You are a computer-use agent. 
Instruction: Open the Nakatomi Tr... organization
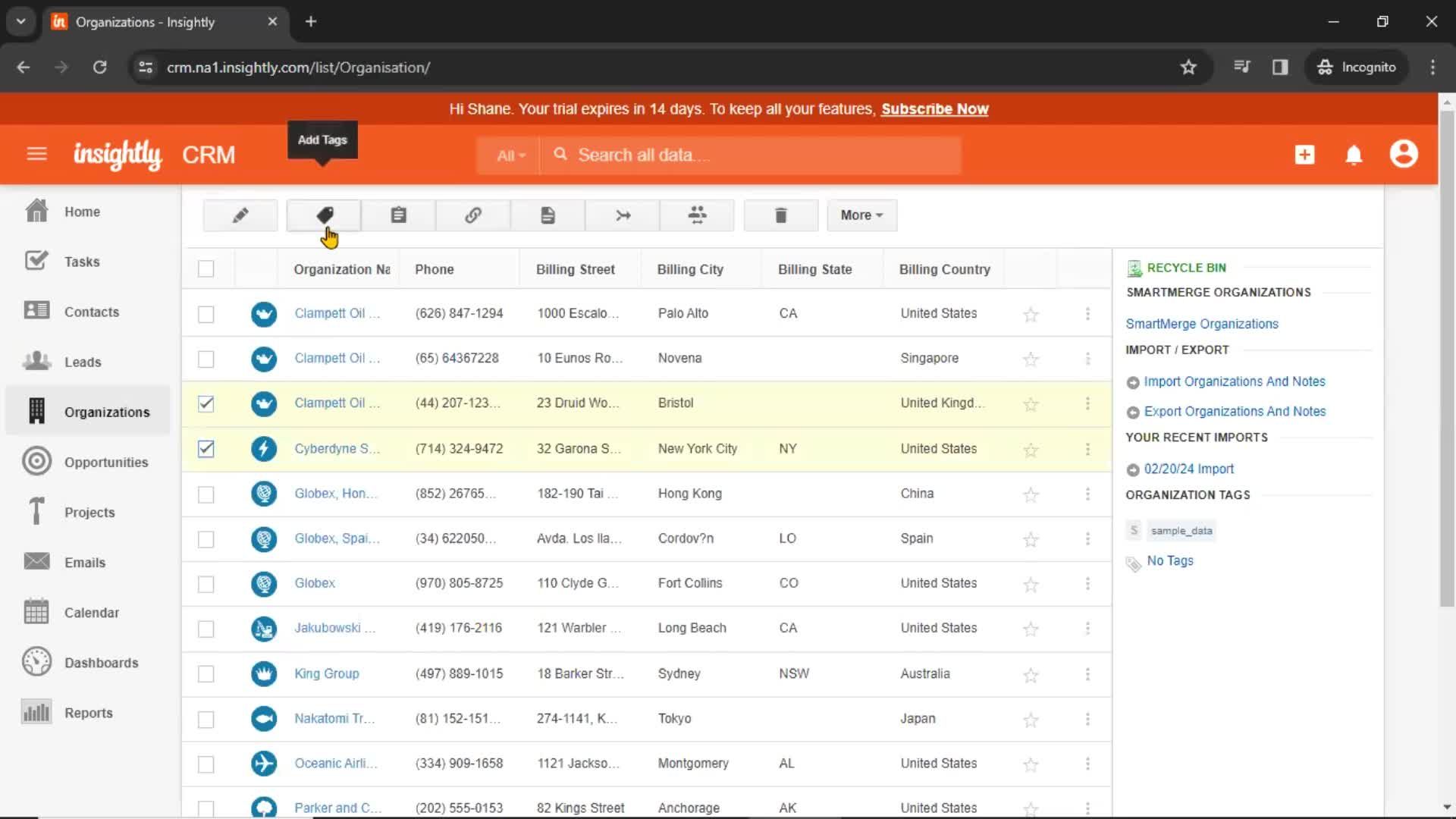coord(334,718)
